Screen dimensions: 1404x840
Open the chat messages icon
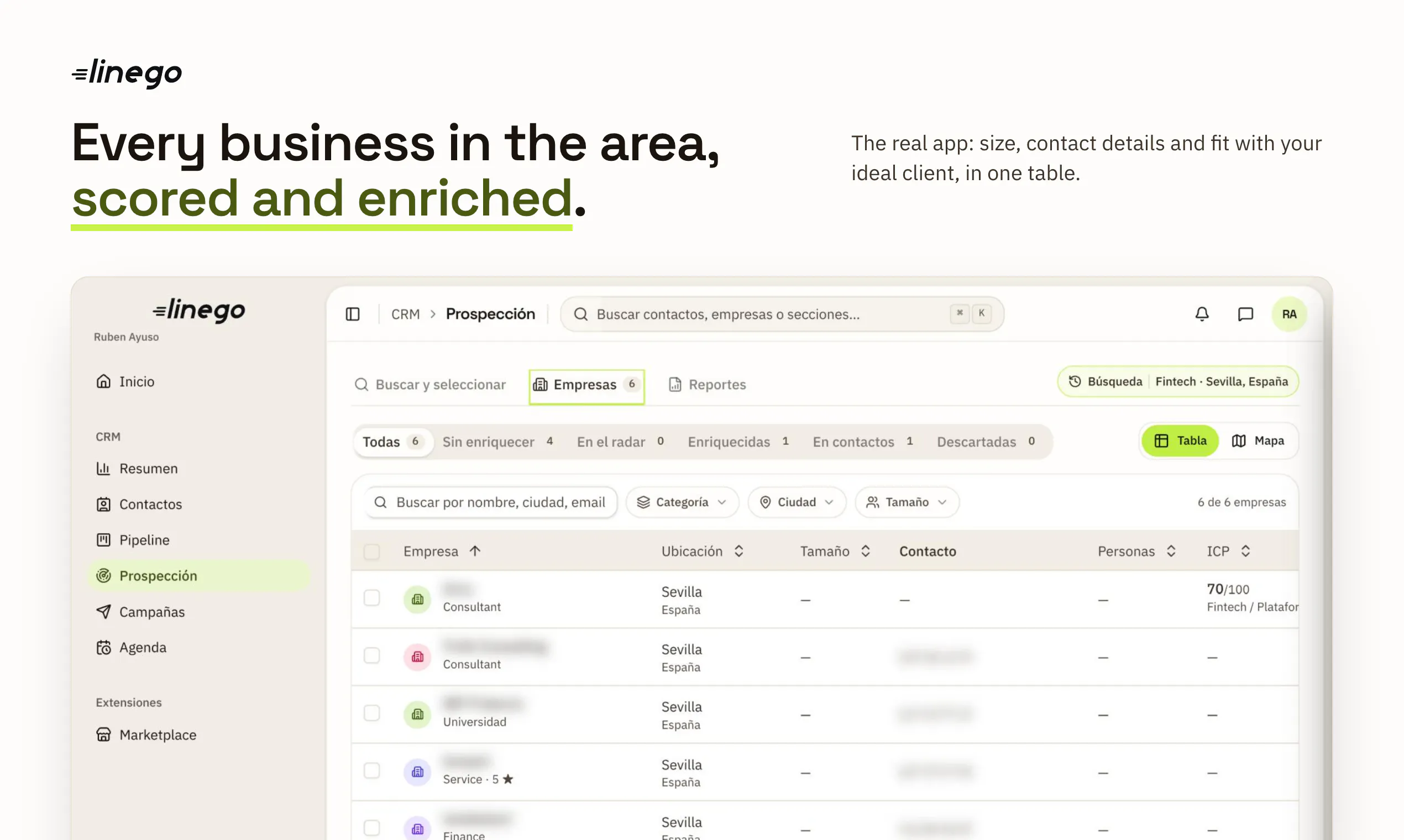pyautogui.click(x=1245, y=314)
